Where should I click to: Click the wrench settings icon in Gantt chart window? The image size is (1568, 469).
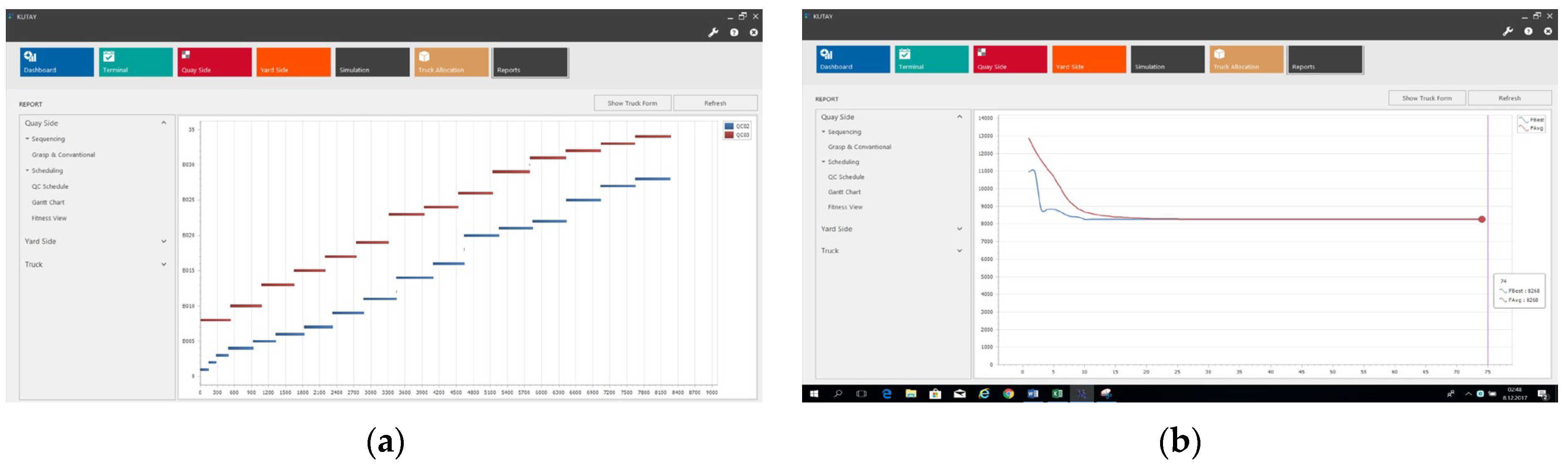pyautogui.click(x=713, y=33)
